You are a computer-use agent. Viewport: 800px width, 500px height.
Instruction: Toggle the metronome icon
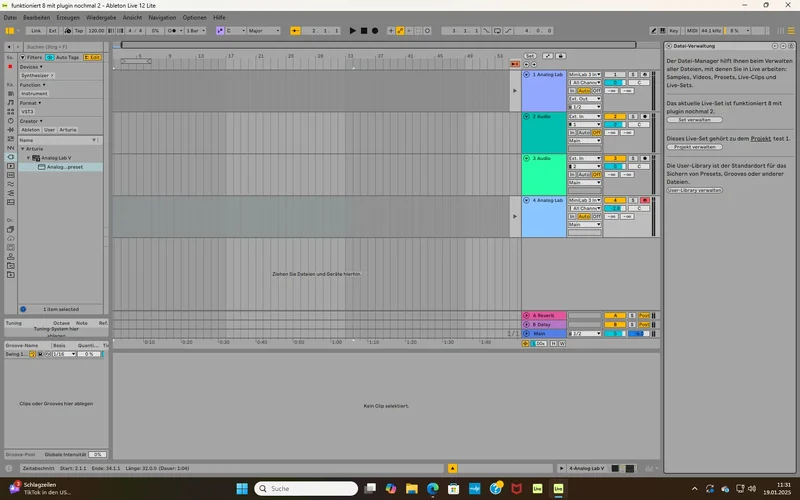pos(172,31)
